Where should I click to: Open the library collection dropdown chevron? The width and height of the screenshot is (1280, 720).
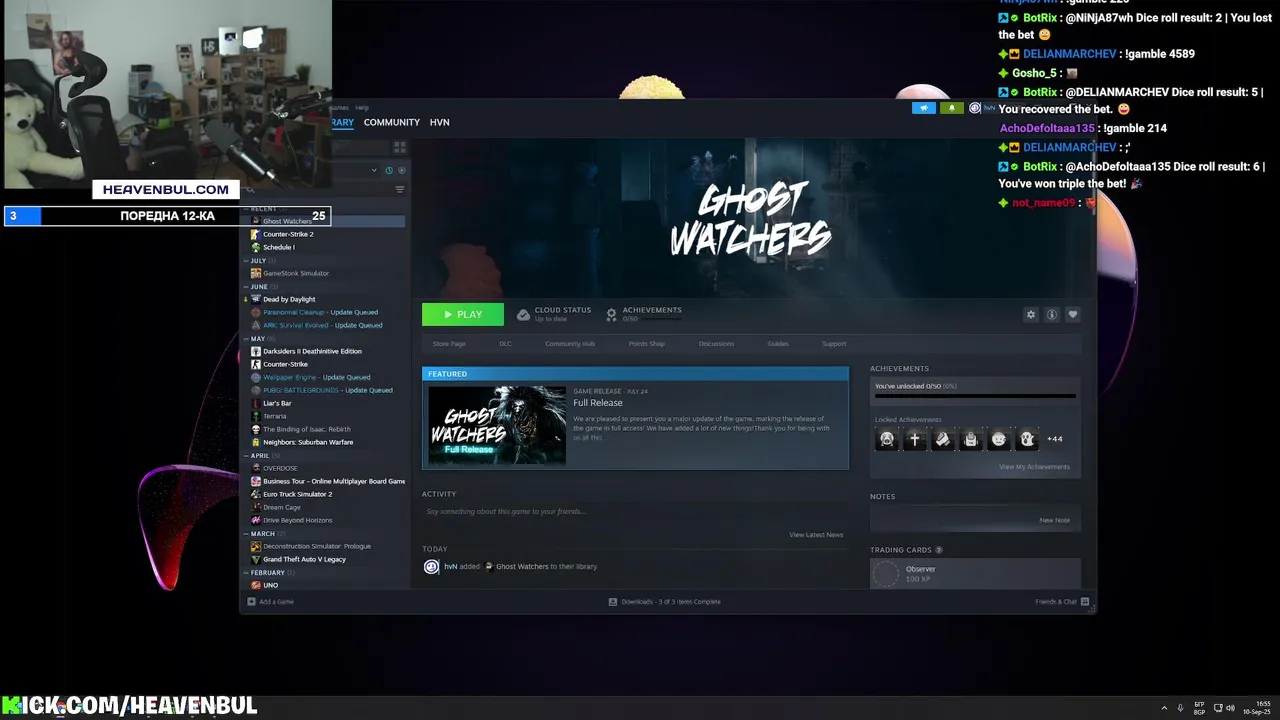[375, 170]
